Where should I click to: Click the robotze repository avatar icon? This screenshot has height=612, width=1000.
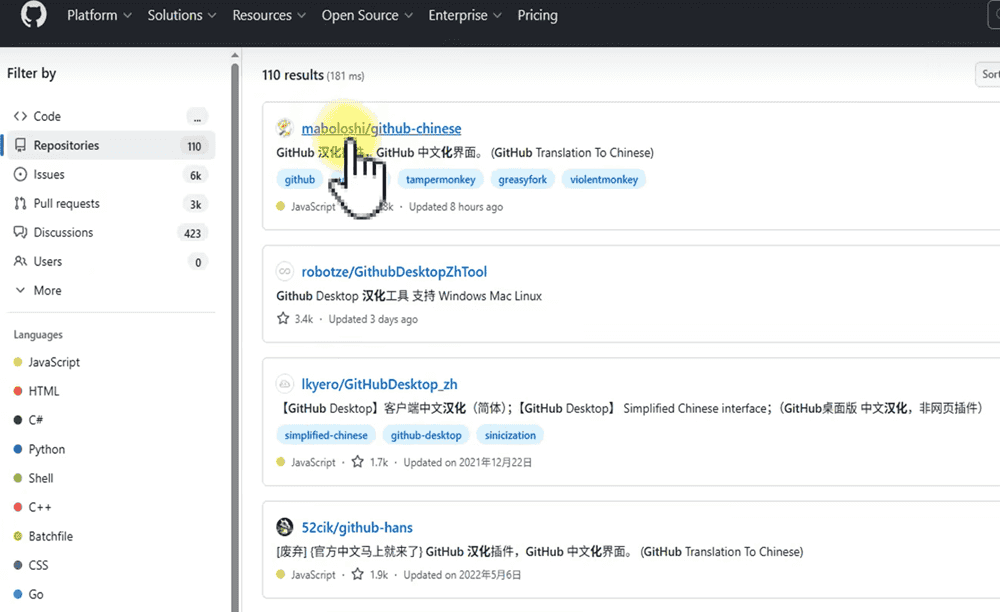coord(285,272)
